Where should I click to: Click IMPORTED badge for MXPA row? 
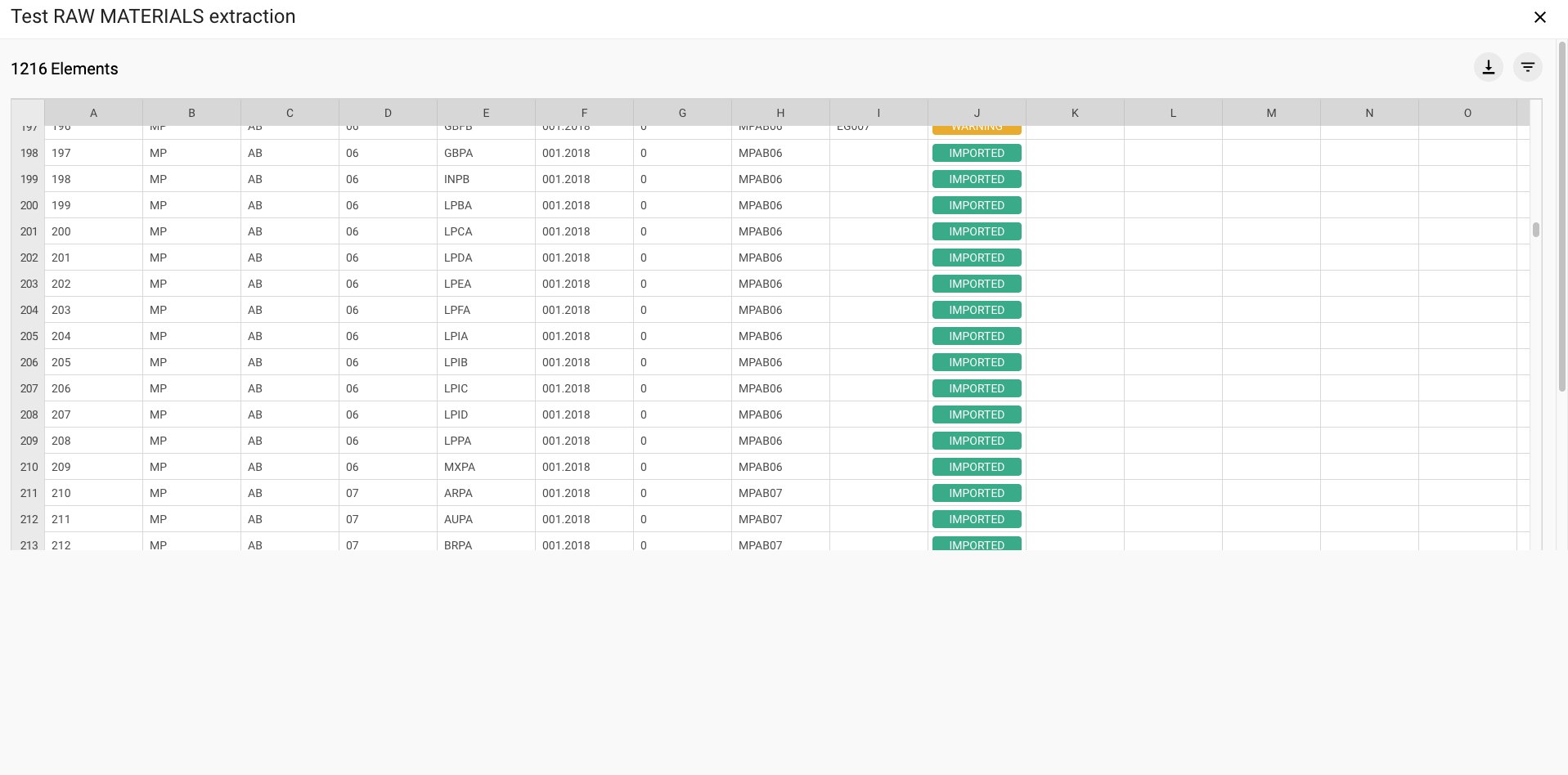point(977,467)
